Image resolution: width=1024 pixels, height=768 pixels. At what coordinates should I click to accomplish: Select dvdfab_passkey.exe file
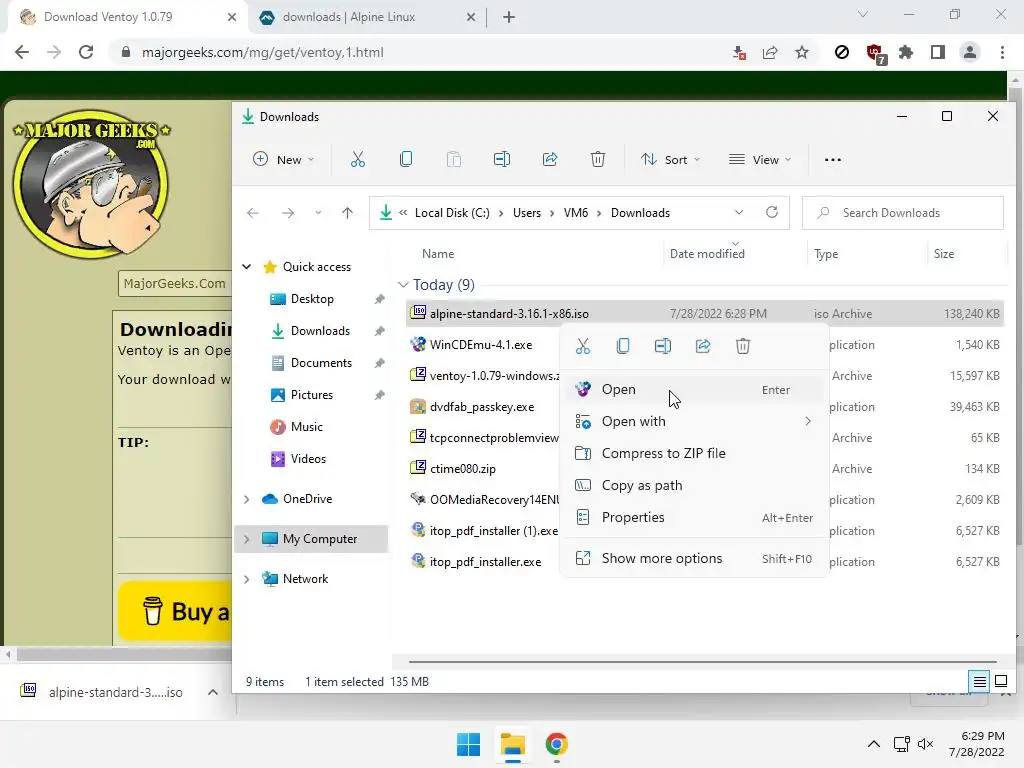tap(482, 407)
